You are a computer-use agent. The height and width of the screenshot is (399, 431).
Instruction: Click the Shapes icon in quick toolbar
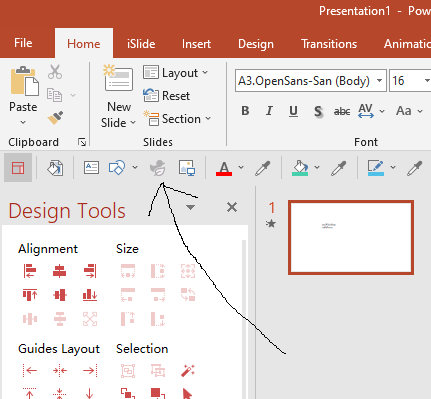117,168
